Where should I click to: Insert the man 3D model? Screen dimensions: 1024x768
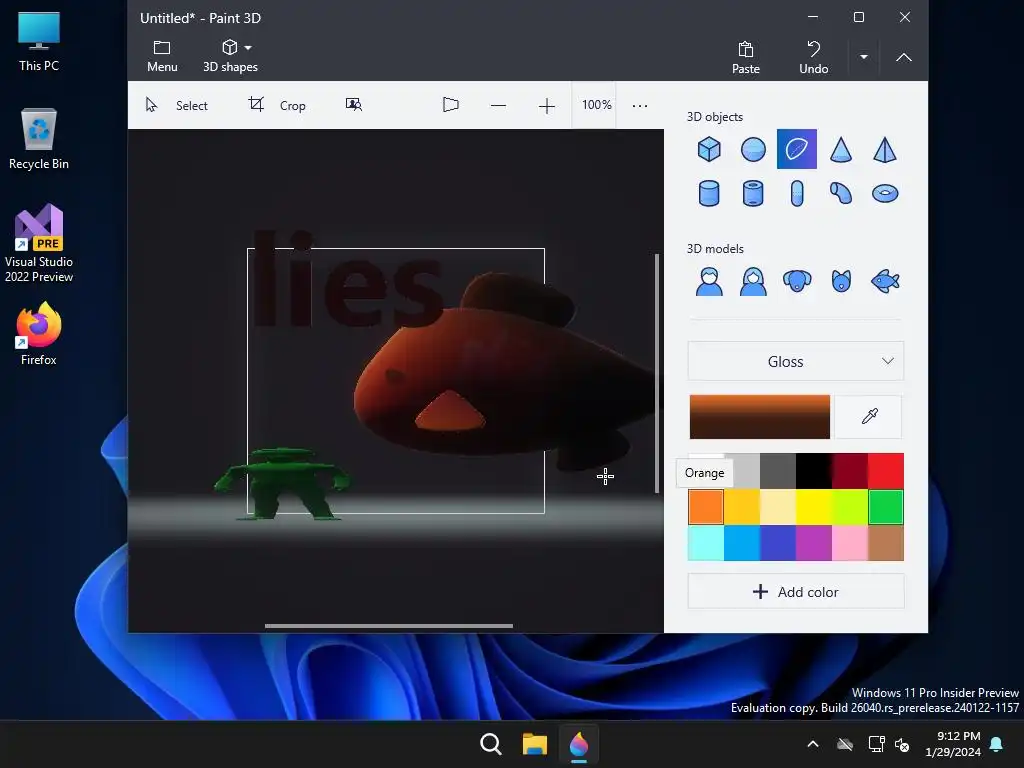[x=709, y=281]
